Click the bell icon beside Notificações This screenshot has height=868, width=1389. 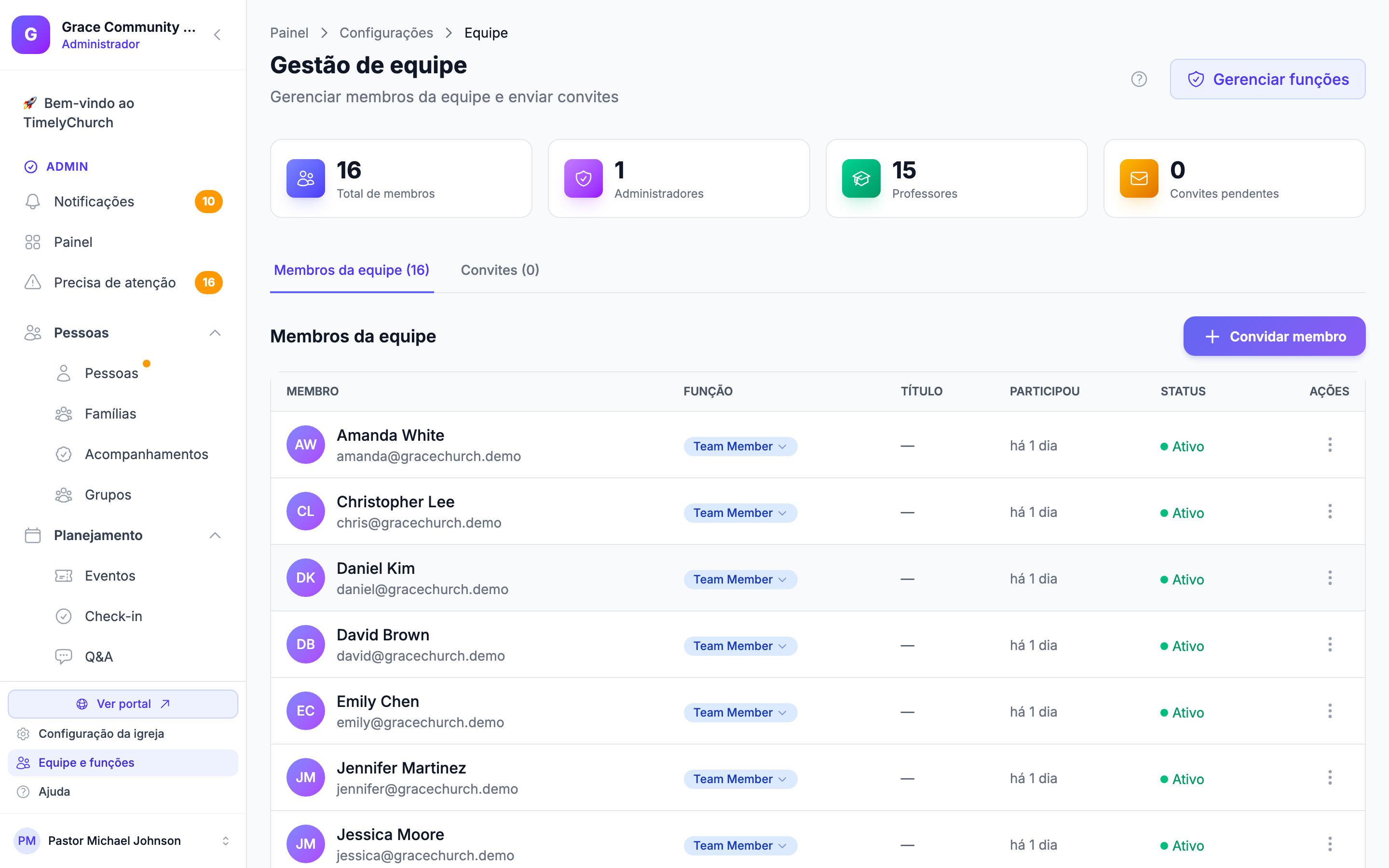pyautogui.click(x=33, y=202)
